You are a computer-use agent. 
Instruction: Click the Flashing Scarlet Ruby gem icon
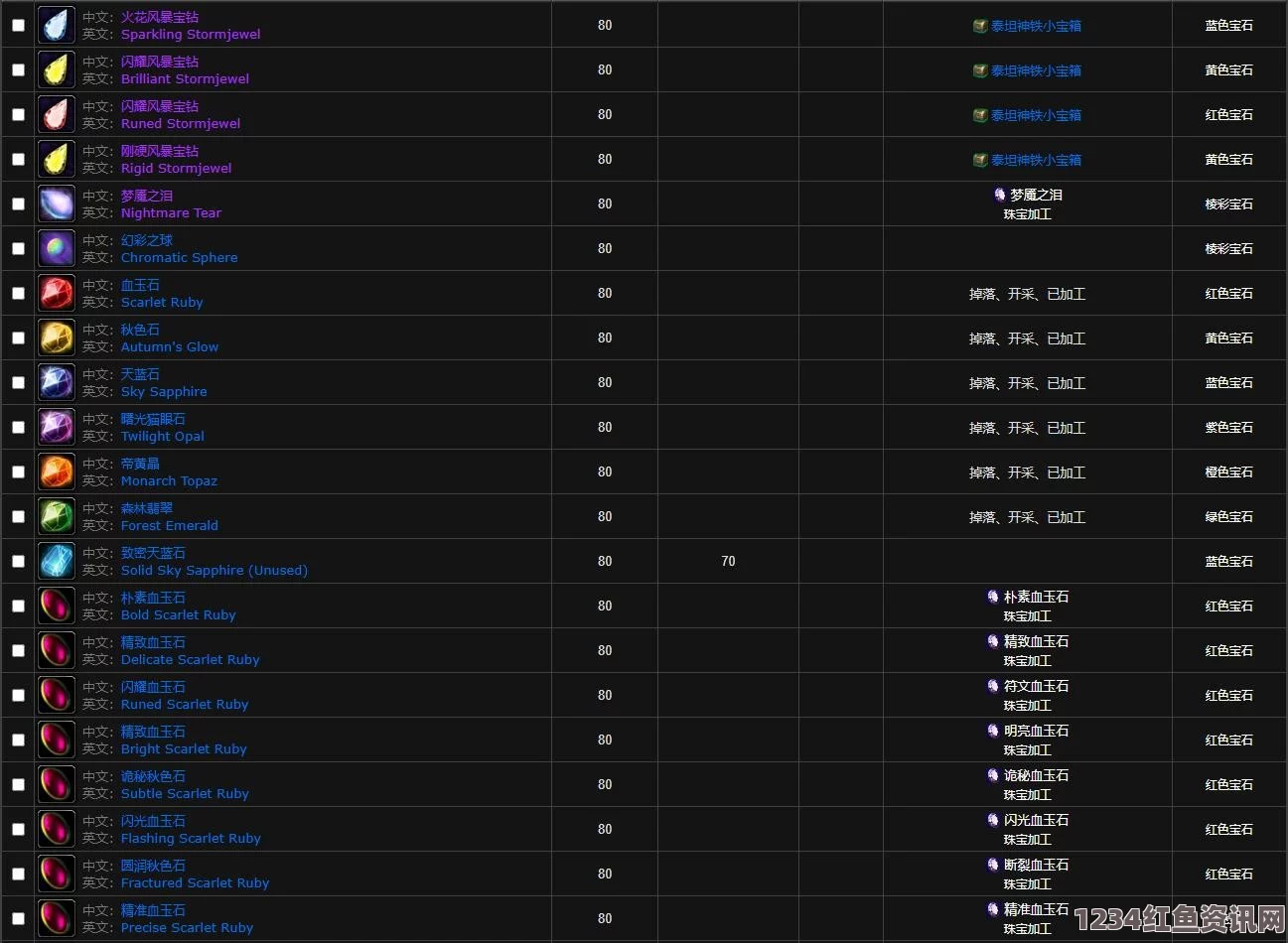[x=57, y=829]
